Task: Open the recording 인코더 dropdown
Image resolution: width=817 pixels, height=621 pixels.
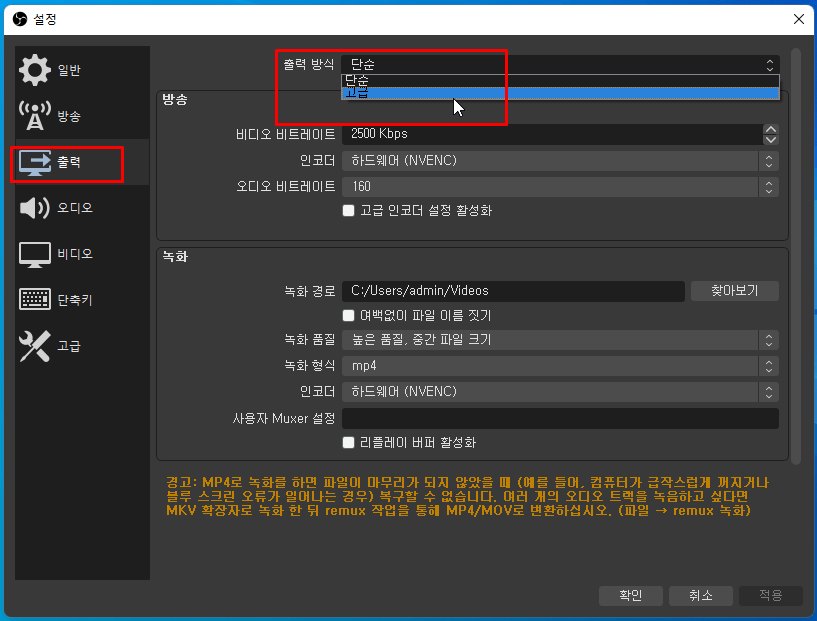Action: (x=560, y=391)
